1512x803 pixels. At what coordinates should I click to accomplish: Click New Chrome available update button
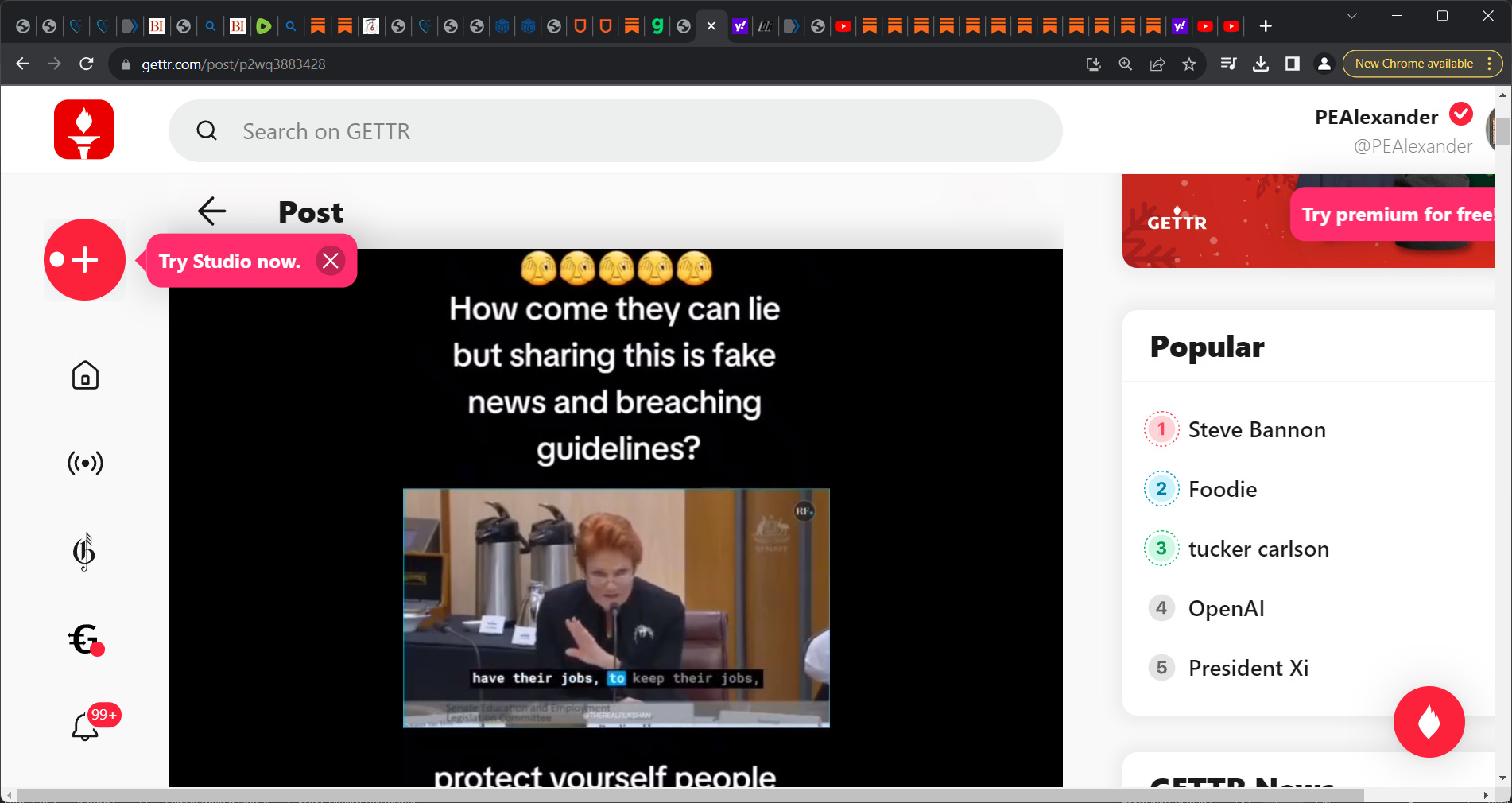click(x=1413, y=64)
